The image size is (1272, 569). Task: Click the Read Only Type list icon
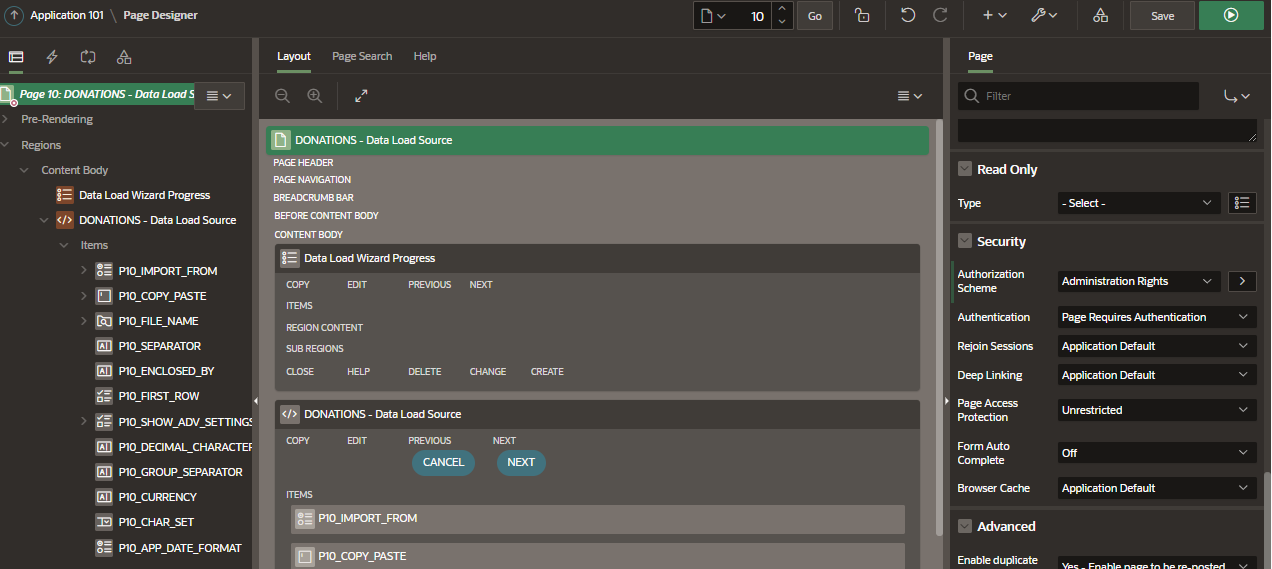tap(1241, 203)
